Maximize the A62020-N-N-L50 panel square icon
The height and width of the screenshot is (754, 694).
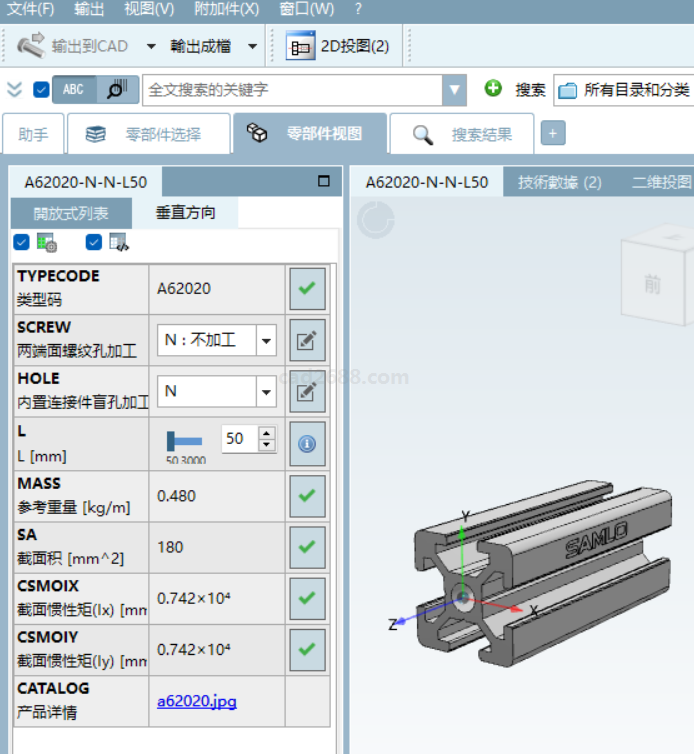[323, 182]
